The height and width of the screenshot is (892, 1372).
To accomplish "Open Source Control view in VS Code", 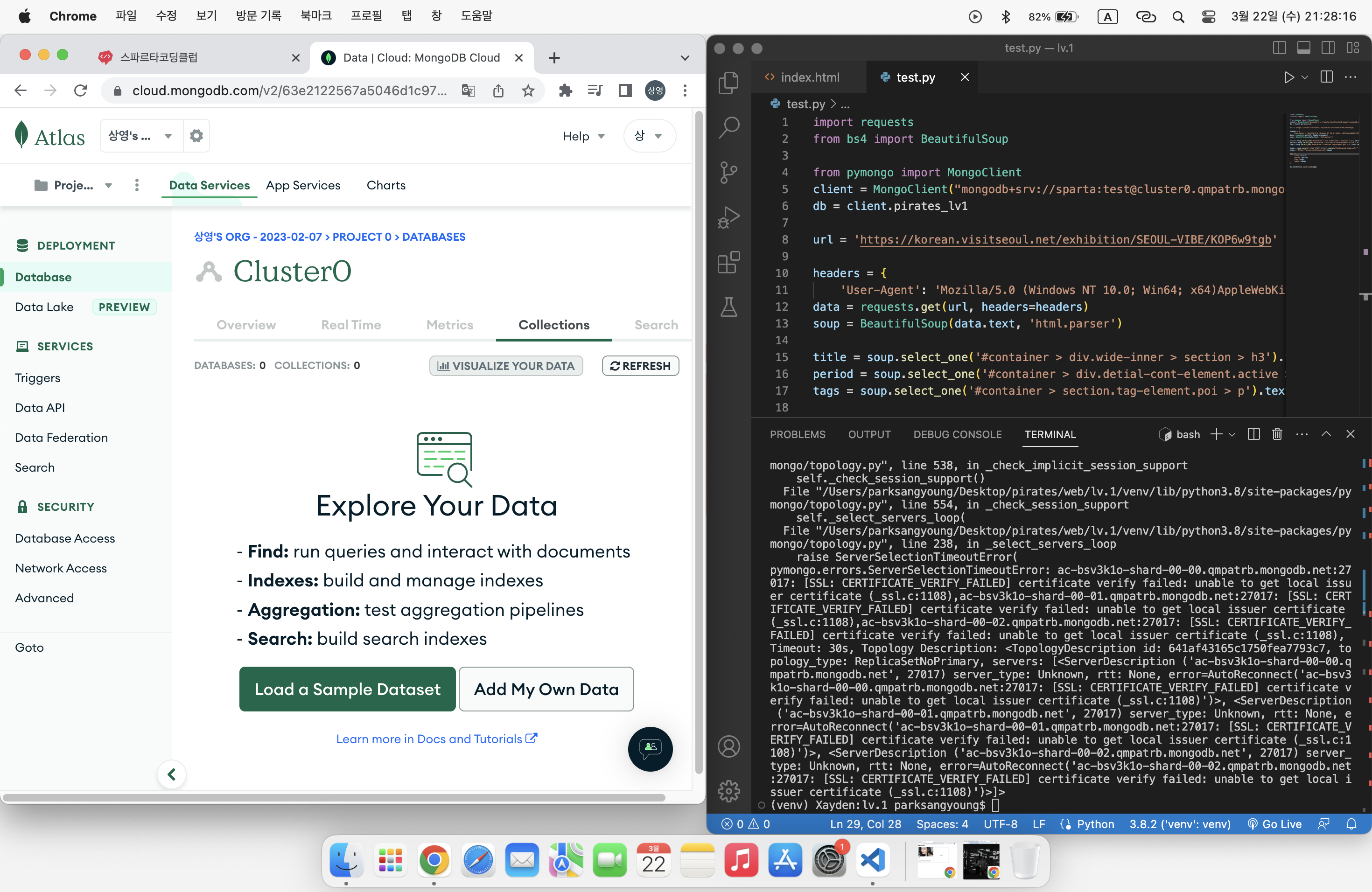I will click(728, 172).
